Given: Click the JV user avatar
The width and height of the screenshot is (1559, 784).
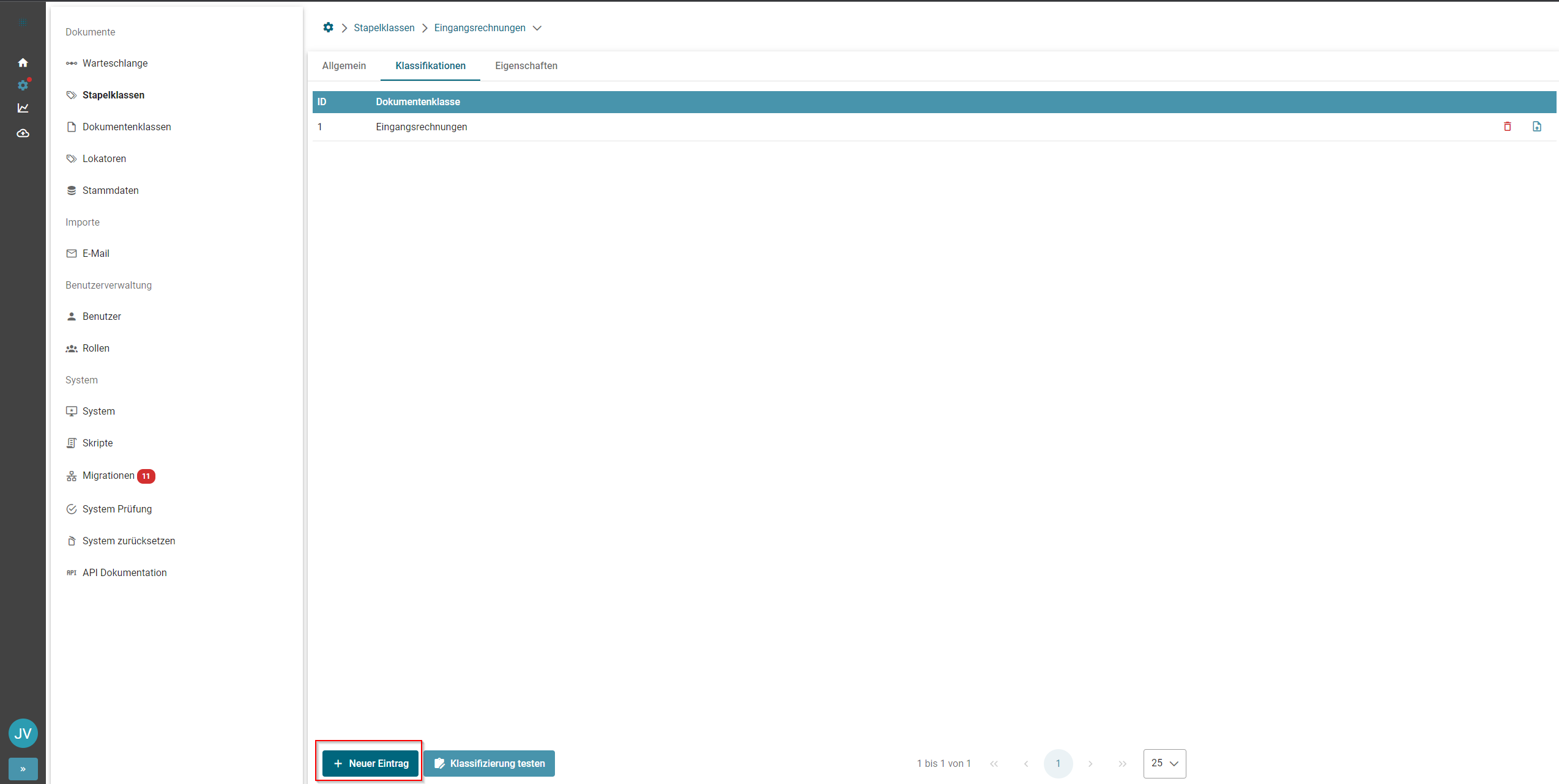Looking at the screenshot, I should pos(23,733).
